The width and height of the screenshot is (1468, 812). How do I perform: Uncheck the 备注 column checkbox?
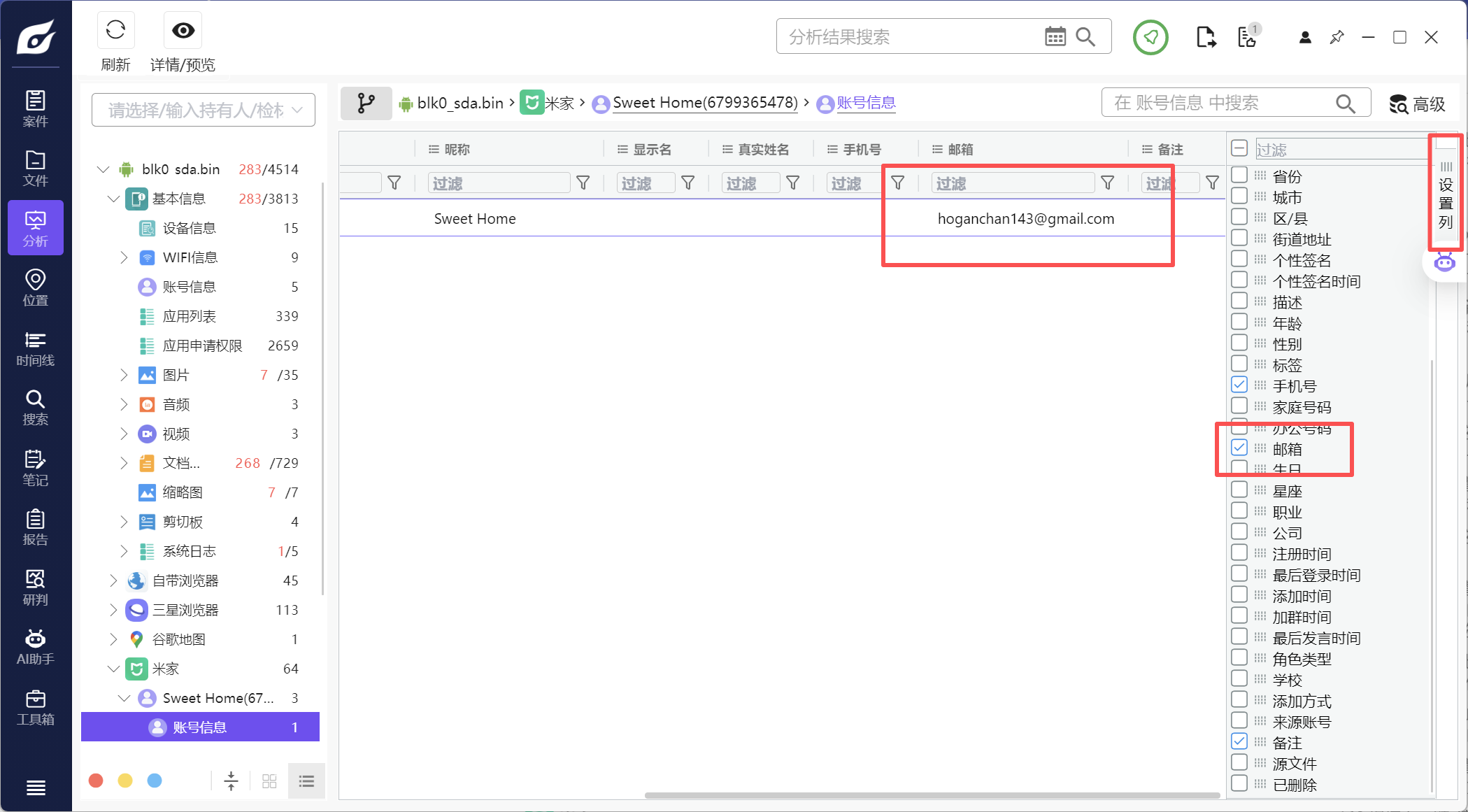(1239, 741)
